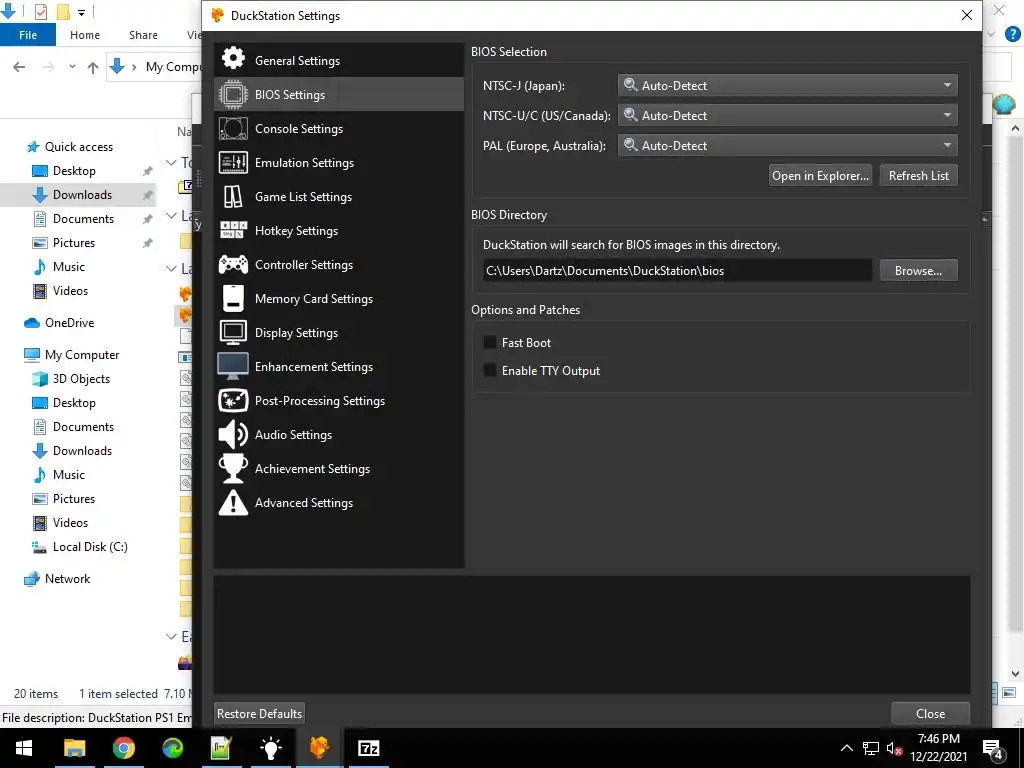Screen dimensions: 1024x768
Task: Click the network tray icon
Action: (x=871, y=748)
